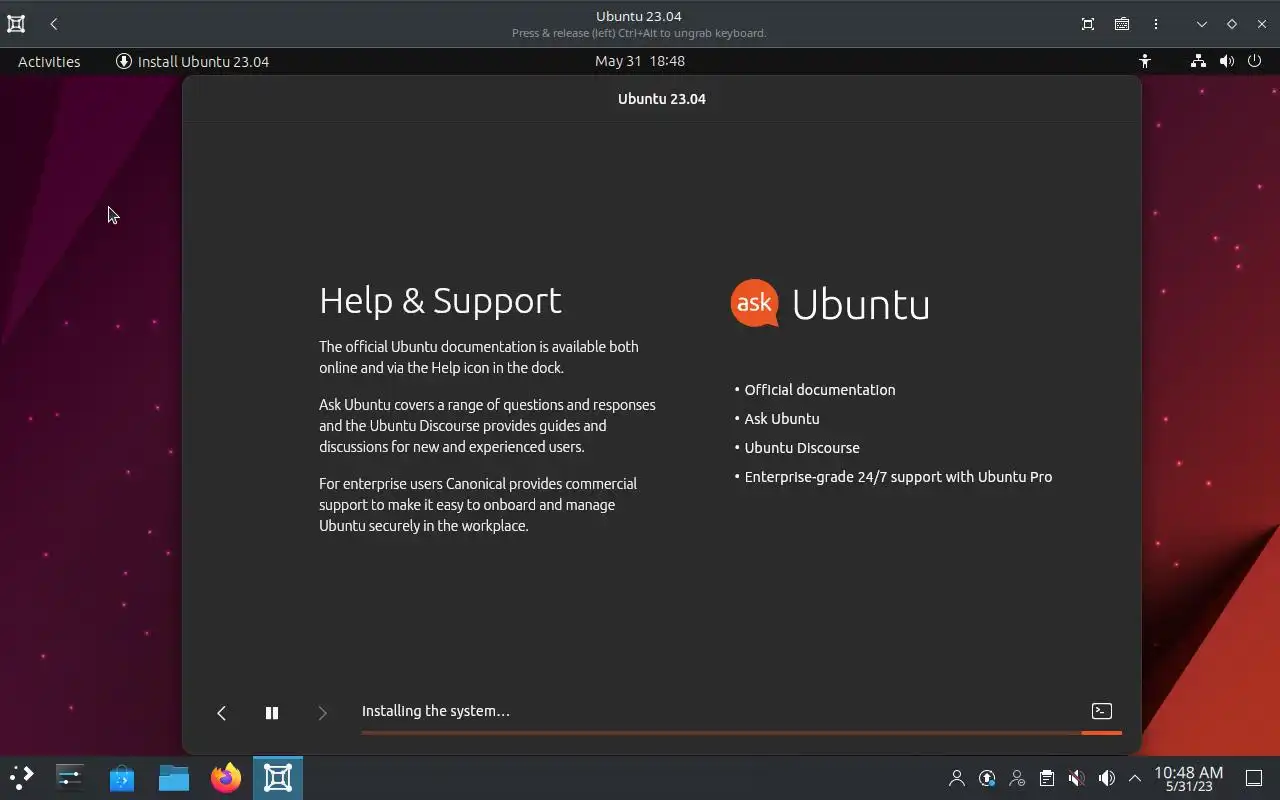Open the updates notifier in system tray
This screenshot has height=800, width=1280.
[x=987, y=778]
